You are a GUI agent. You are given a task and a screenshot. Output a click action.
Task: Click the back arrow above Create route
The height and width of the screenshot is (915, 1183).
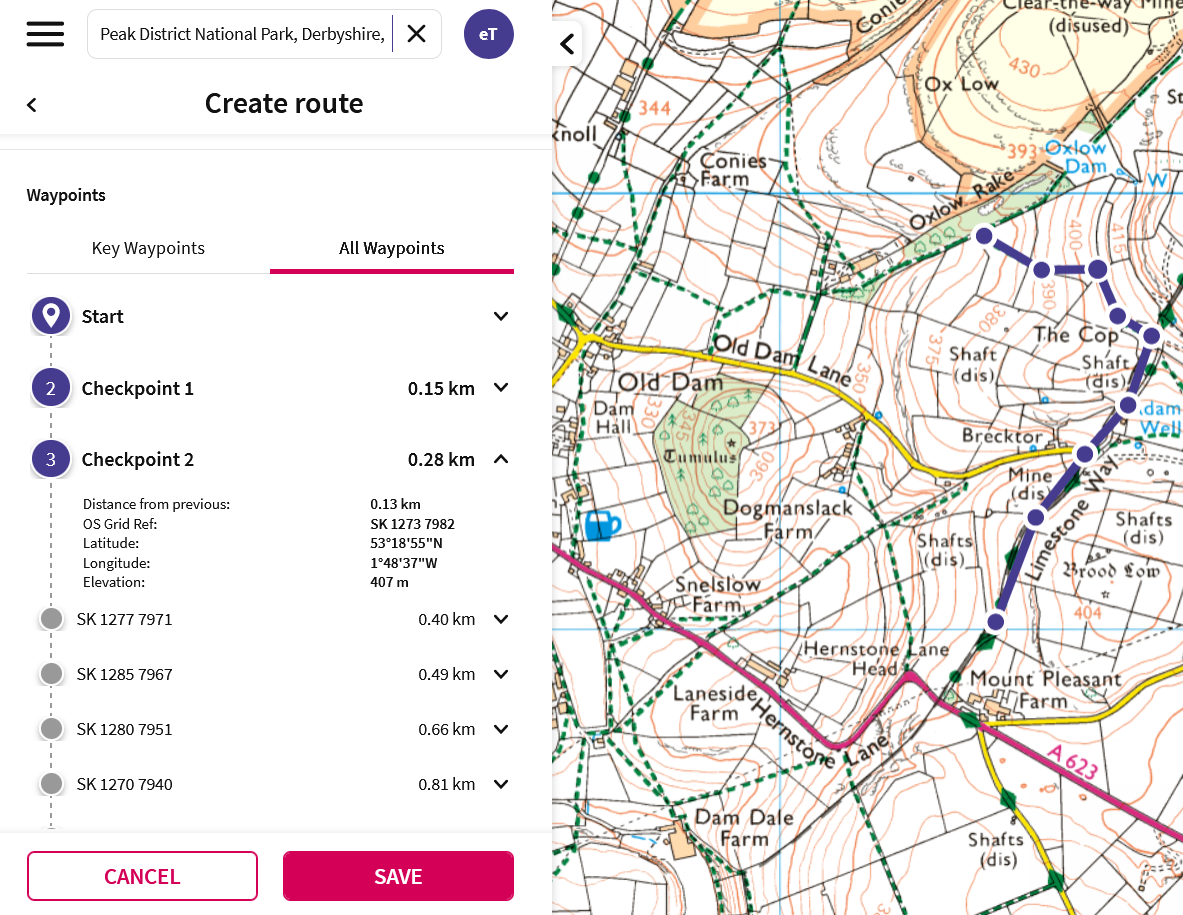click(x=31, y=103)
